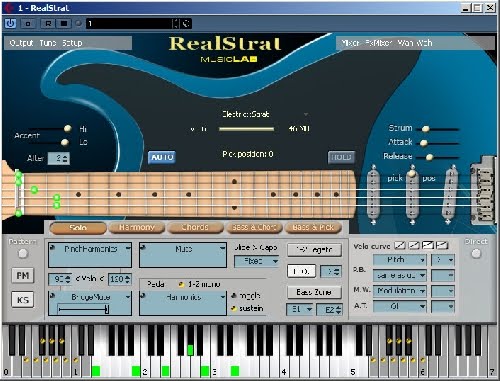Click the Alter value stepper
The image size is (500, 381).
tap(59, 158)
